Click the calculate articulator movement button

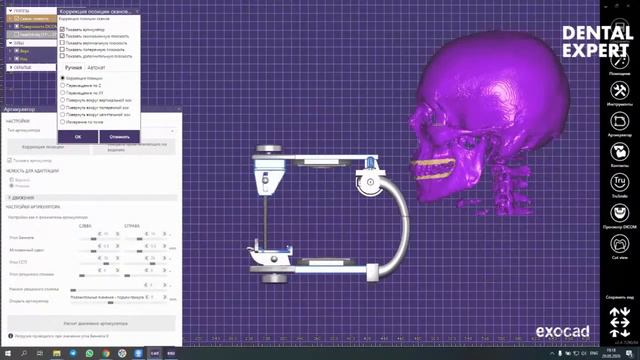click(x=91, y=323)
